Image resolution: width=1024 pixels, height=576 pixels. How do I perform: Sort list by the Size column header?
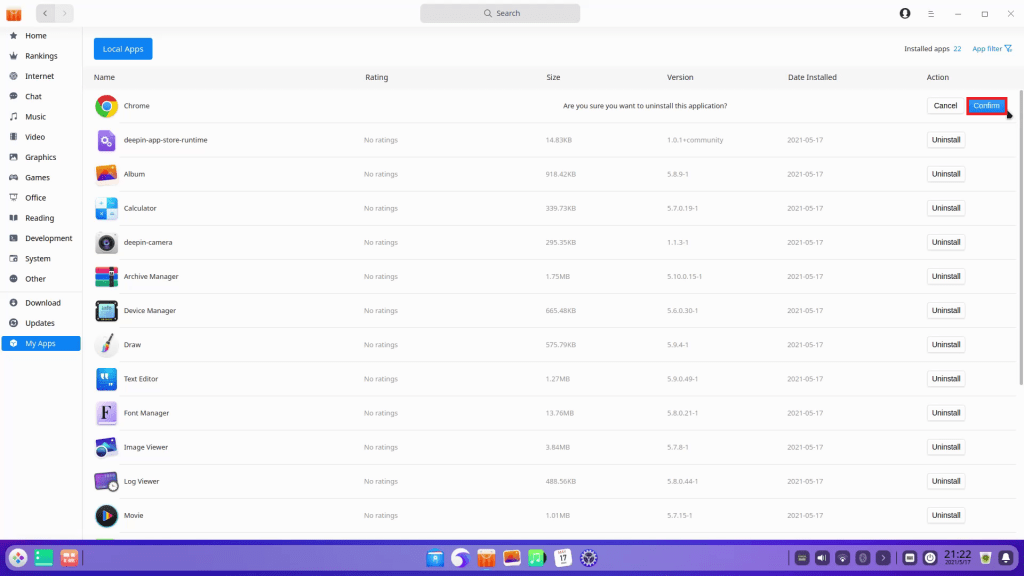click(x=553, y=77)
